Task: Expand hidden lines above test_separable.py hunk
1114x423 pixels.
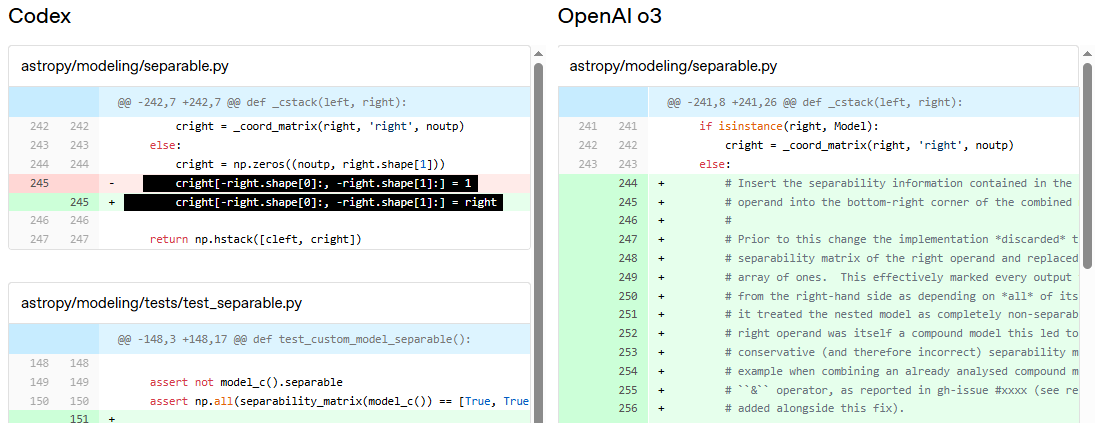Action: 54,339
